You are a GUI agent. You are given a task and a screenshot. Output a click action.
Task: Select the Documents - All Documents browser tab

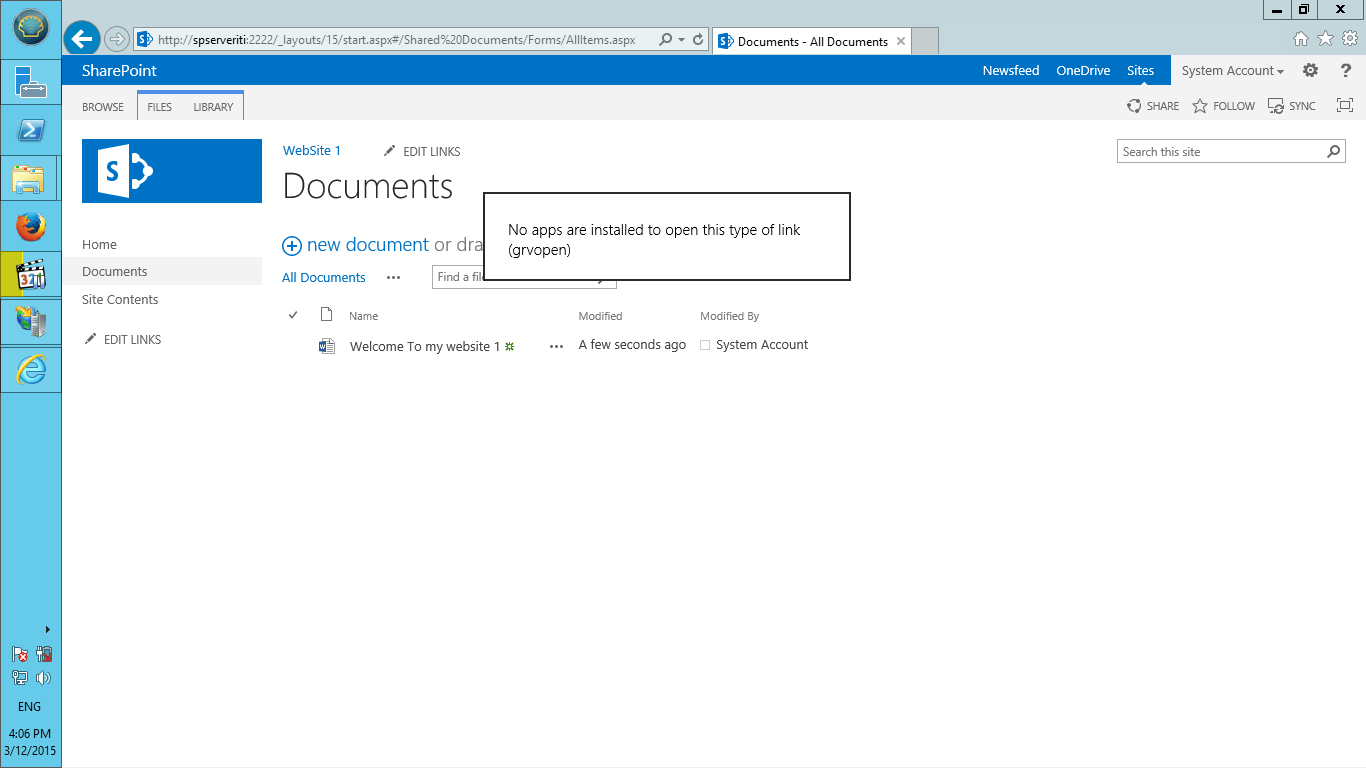(x=811, y=41)
